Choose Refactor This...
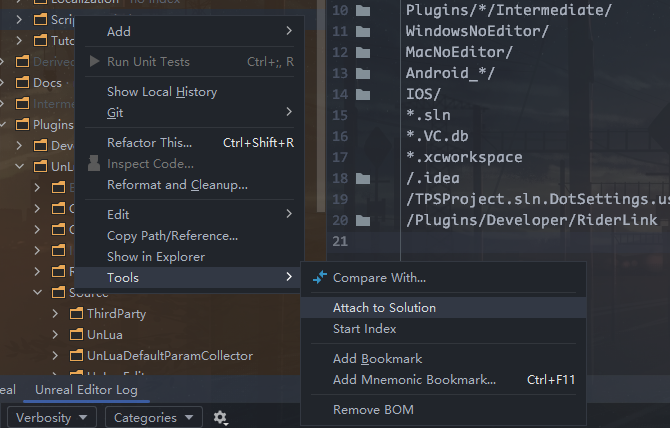670x428 pixels. (x=189, y=143)
